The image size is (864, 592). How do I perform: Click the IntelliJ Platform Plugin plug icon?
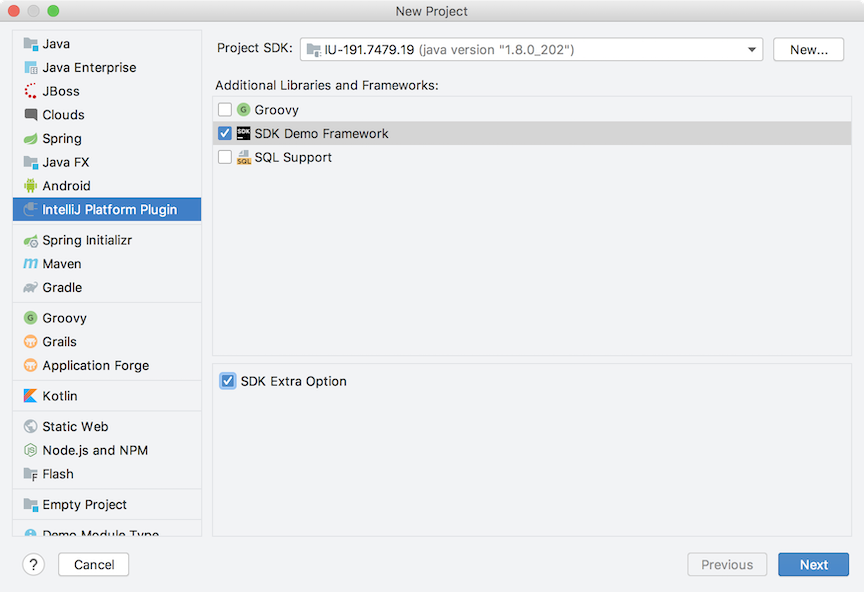pyautogui.click(x=30, y=209)
